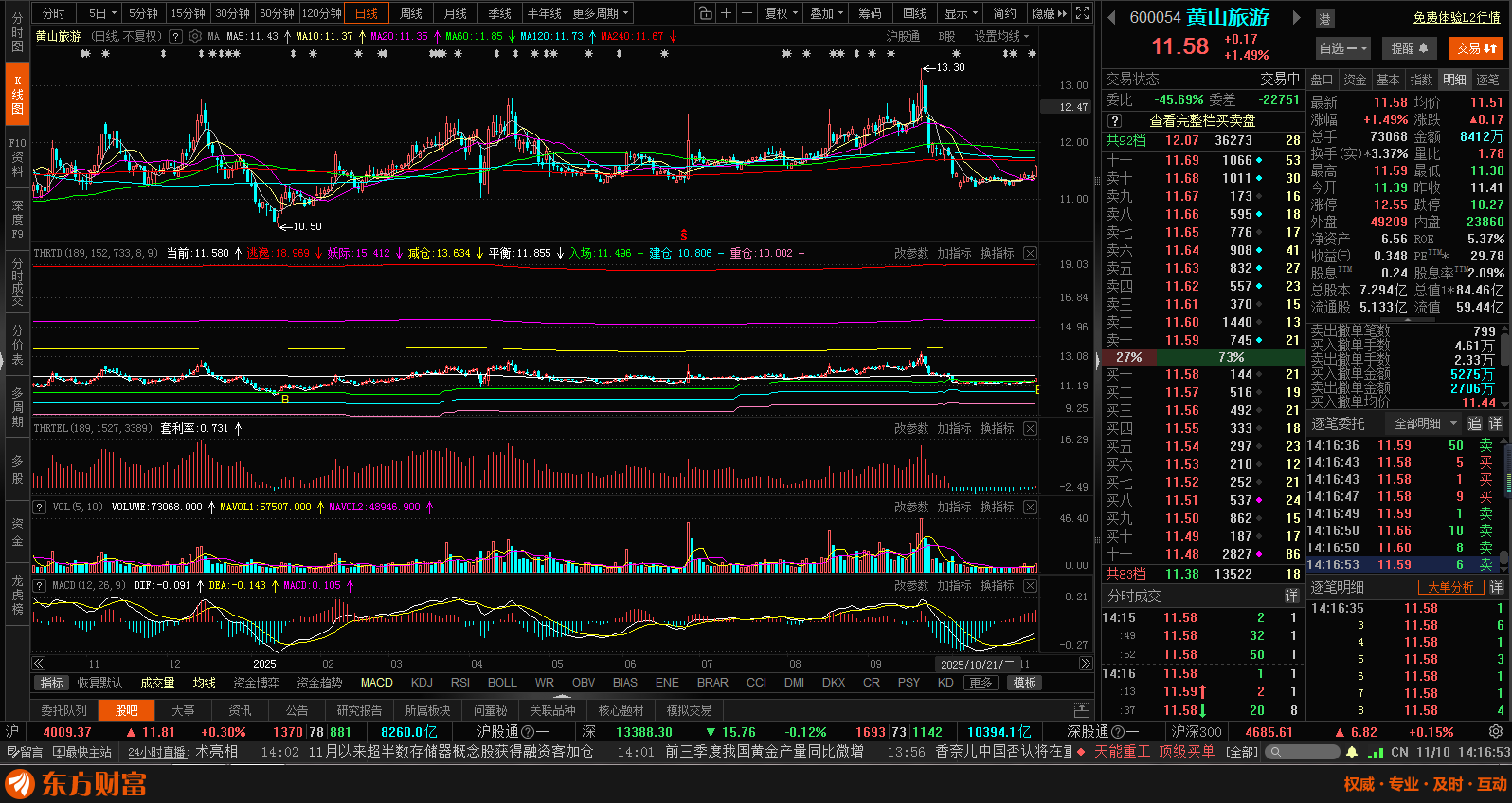Switch to 周线 weekly chart

pyautogui.click(x=411, y=13)
